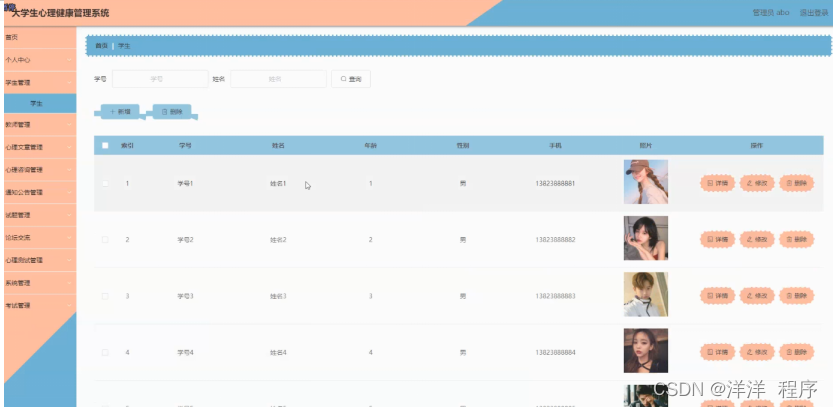Open details for student 姓名1
Image resolution: width=833 pixels, height=408 pixels.
coord(717,183)
